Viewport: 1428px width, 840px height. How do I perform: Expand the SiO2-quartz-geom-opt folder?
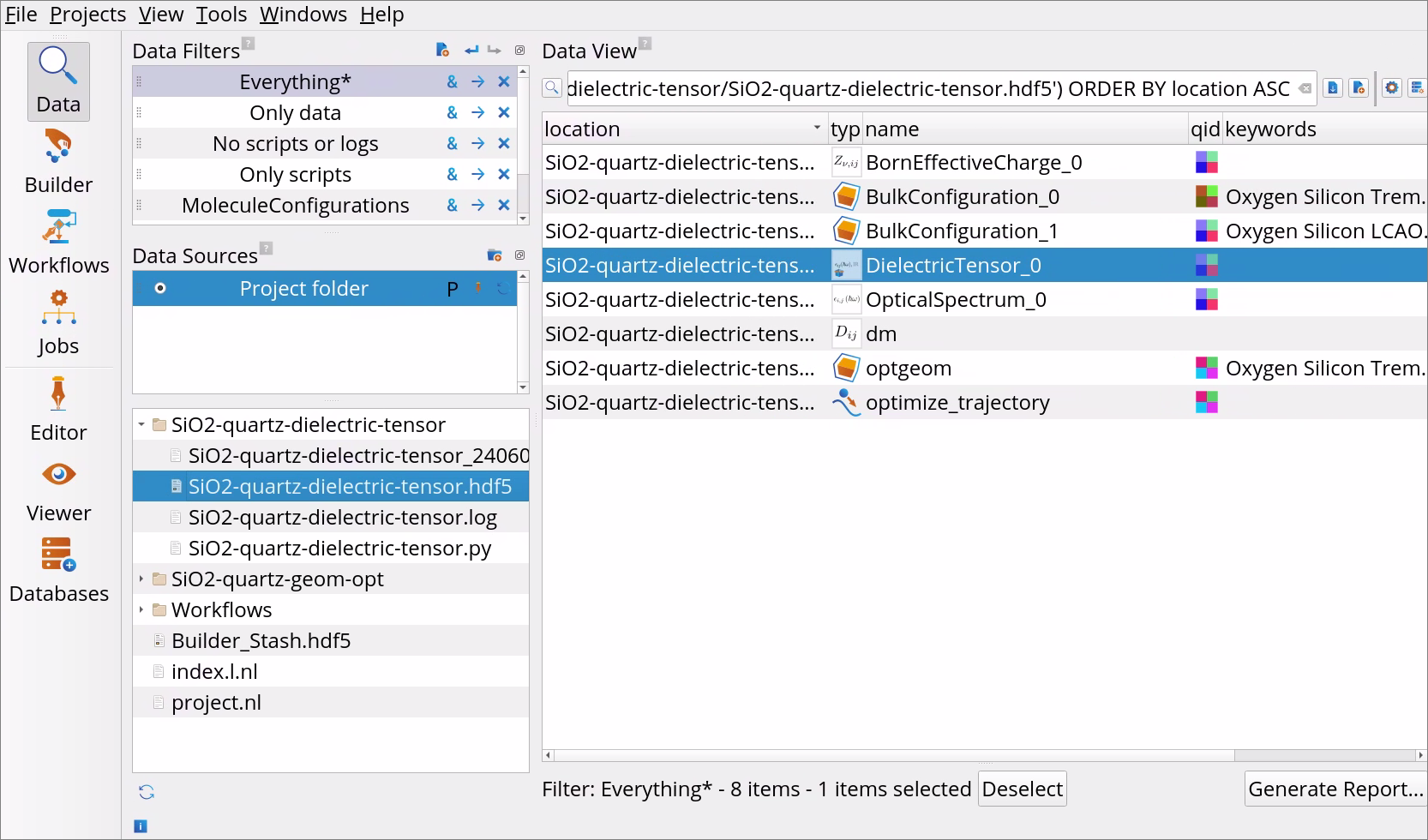141,579
